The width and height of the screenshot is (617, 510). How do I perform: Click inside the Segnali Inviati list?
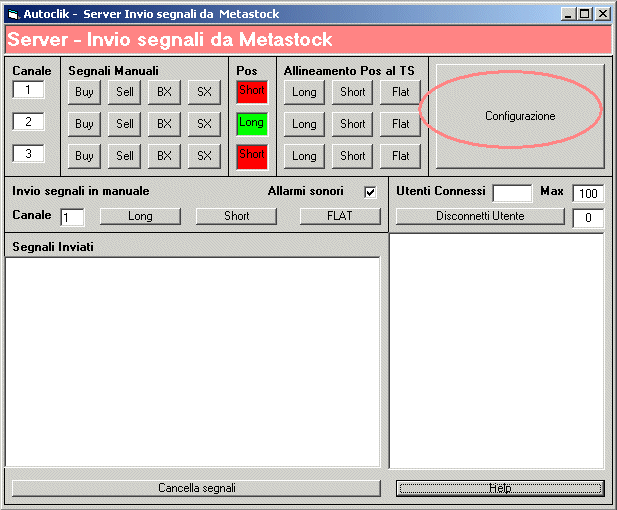tap(193, 362)
